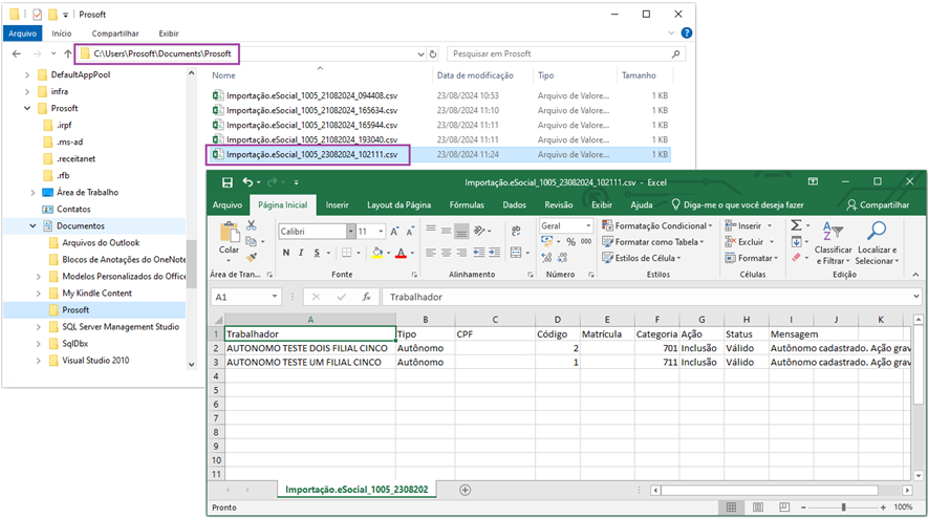Click the Compartilhar button in Excel

878,205
